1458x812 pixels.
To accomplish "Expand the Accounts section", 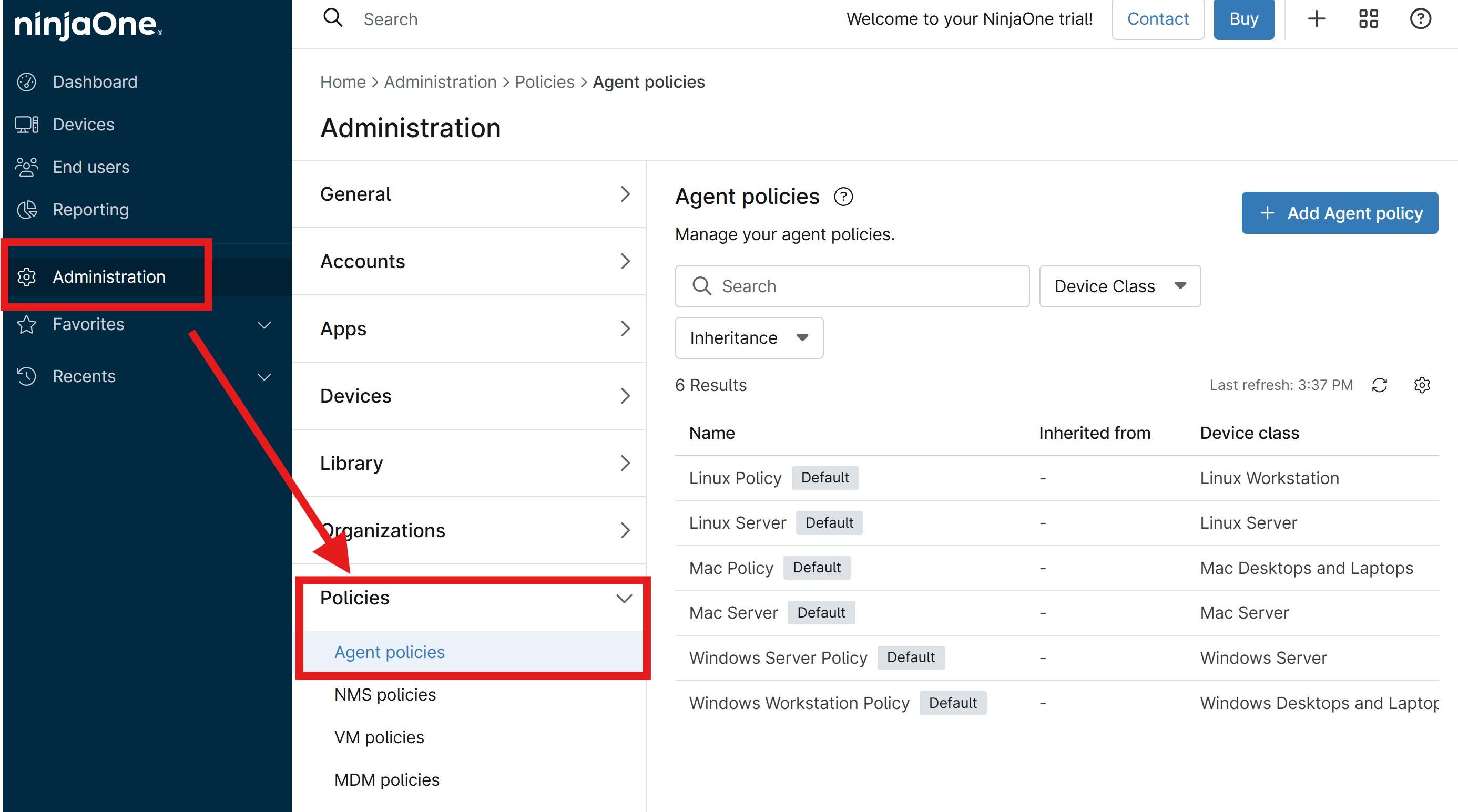I will point(469,261).
